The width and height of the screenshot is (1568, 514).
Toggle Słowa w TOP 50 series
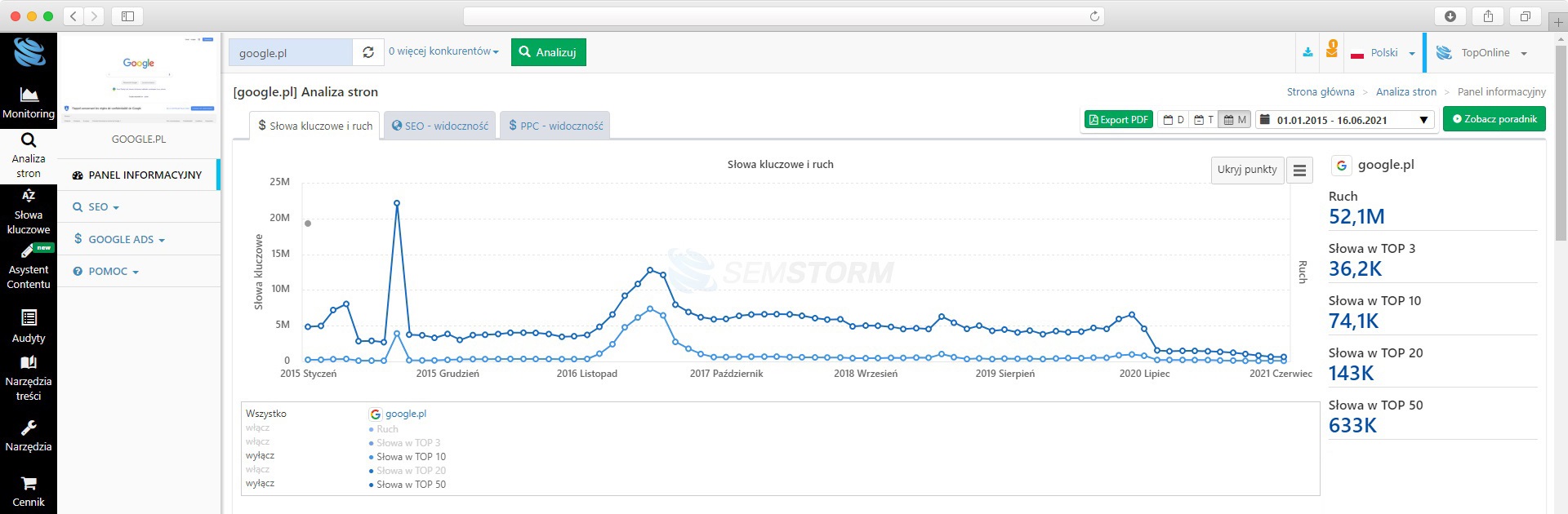click(x=408, y=485)
